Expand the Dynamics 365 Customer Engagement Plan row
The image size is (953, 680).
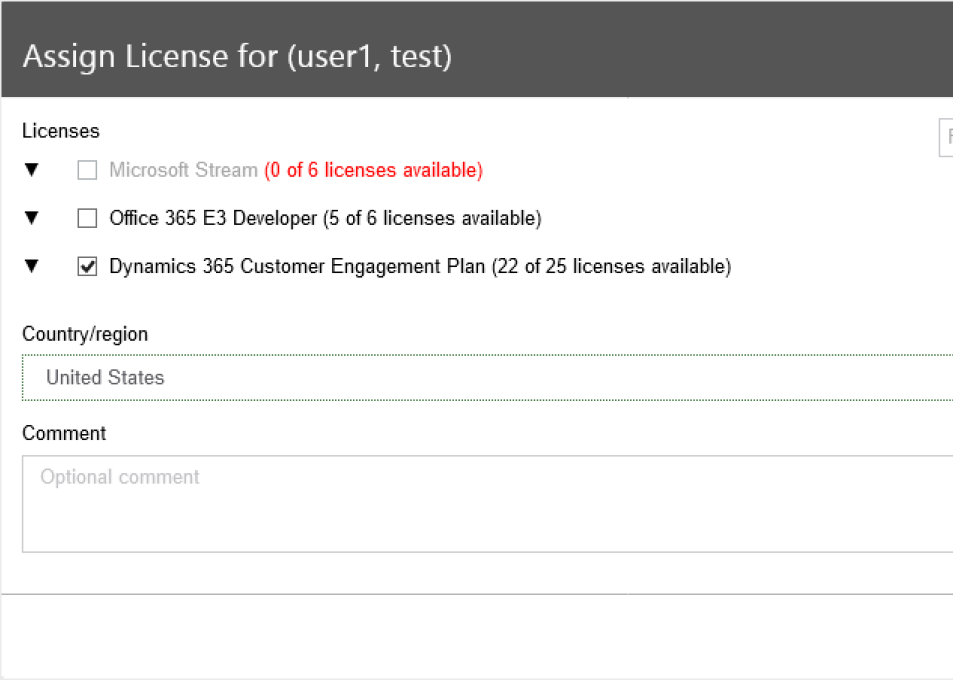coord(32,266)
